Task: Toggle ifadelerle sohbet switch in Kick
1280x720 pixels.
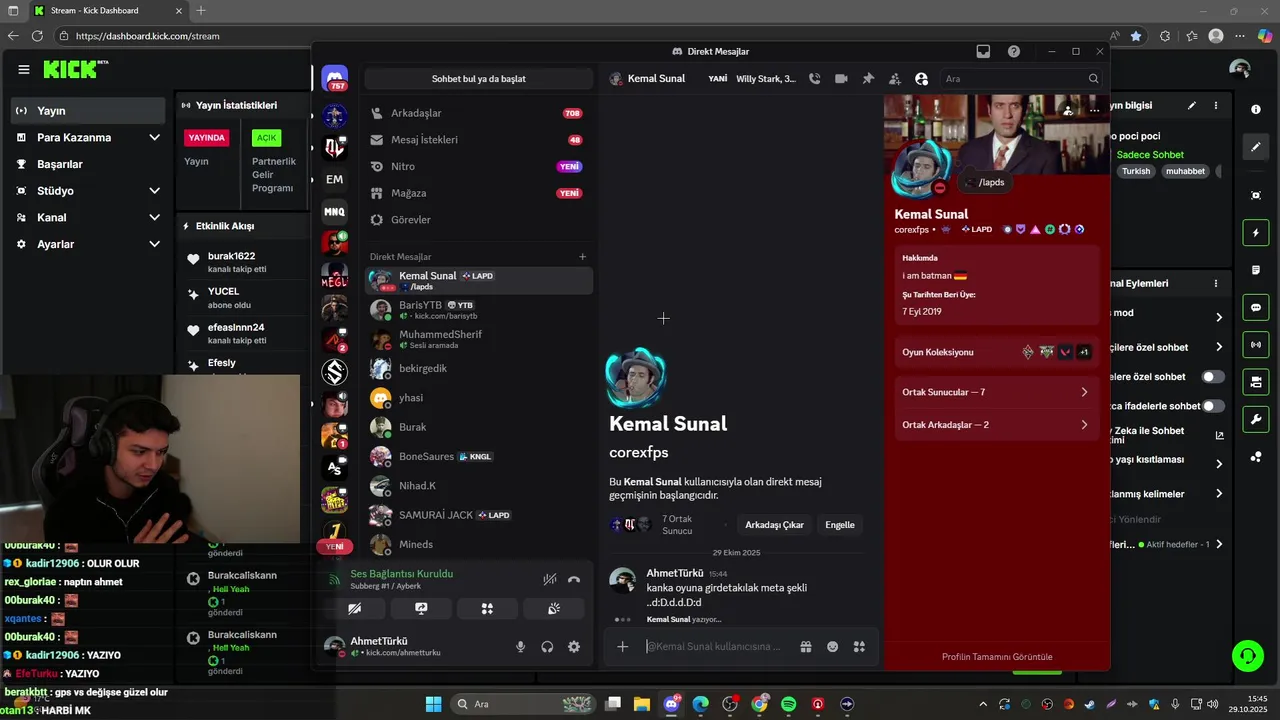Action: coord(1213,406)
